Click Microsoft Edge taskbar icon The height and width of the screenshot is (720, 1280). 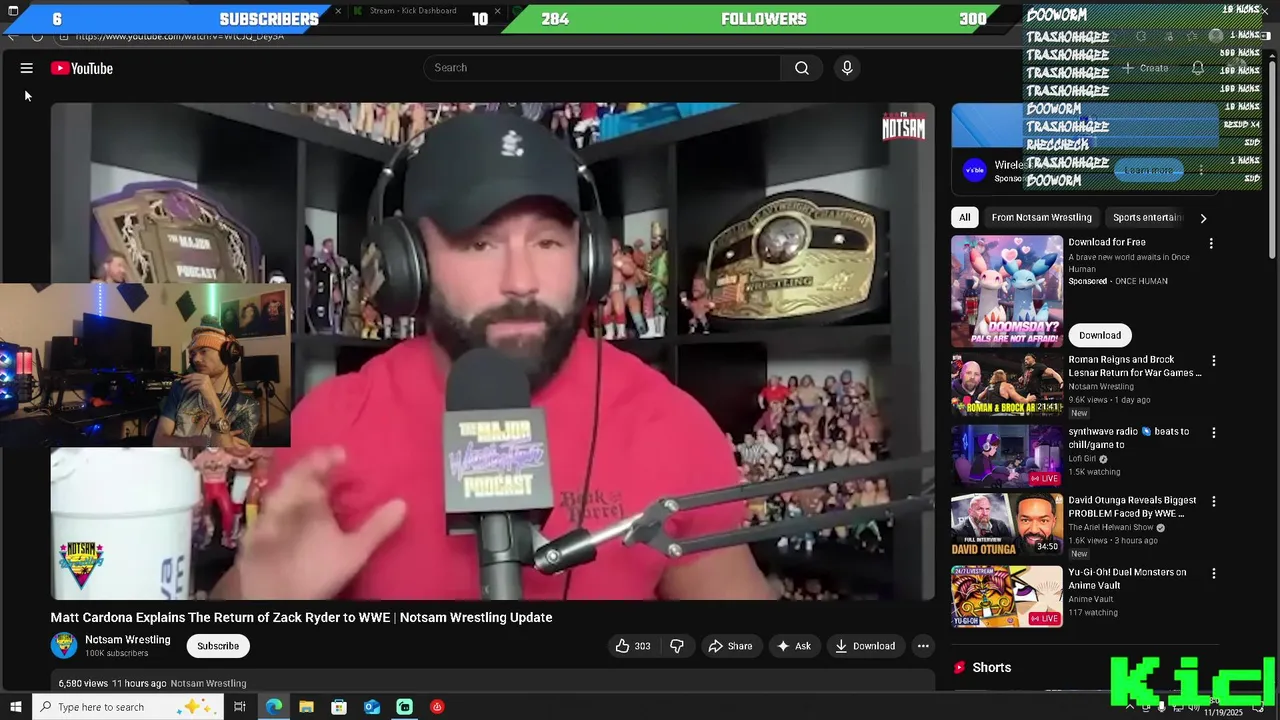[274, 707]
